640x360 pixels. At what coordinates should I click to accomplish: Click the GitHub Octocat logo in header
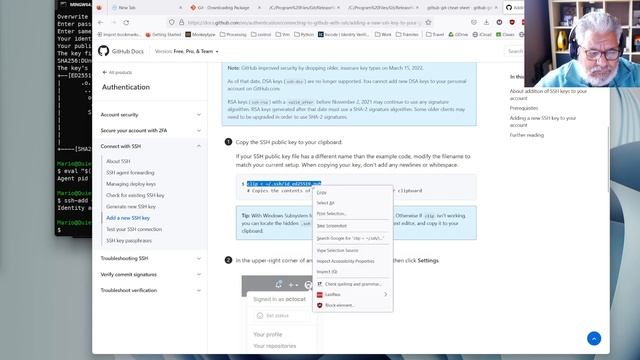click(x=104, y=51)
